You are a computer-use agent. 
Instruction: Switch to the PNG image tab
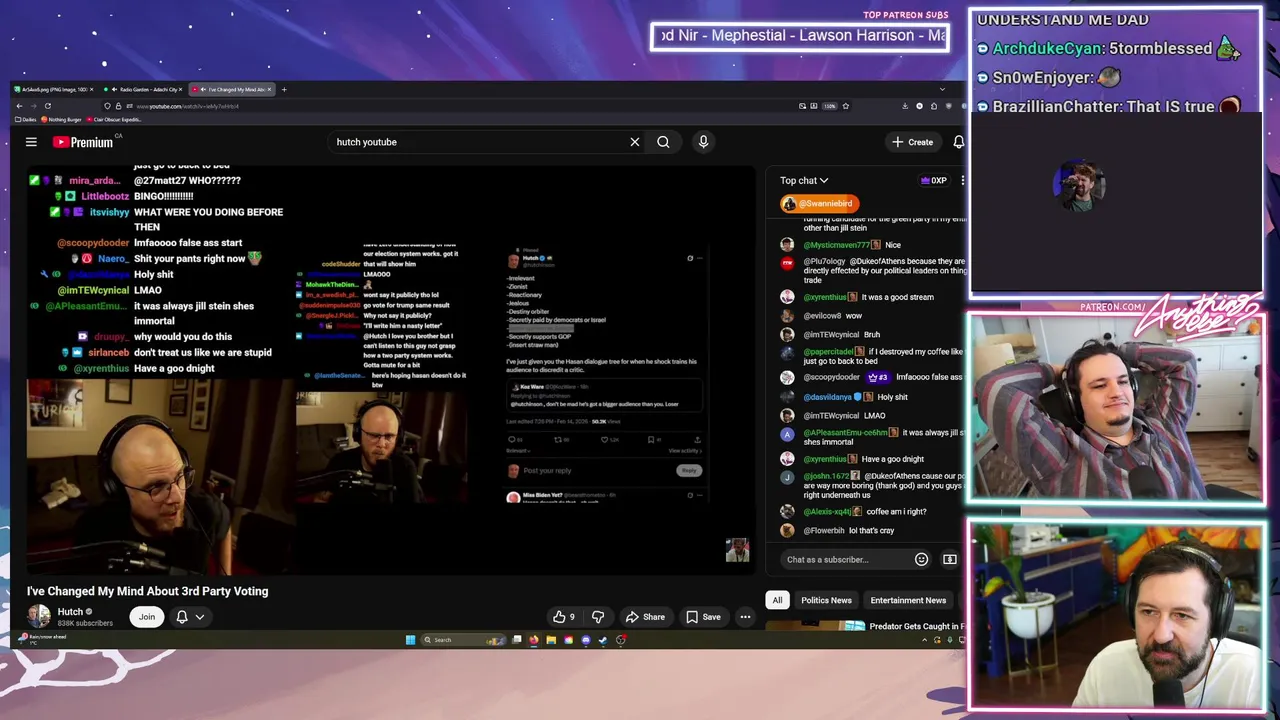[x=53, y=89]
